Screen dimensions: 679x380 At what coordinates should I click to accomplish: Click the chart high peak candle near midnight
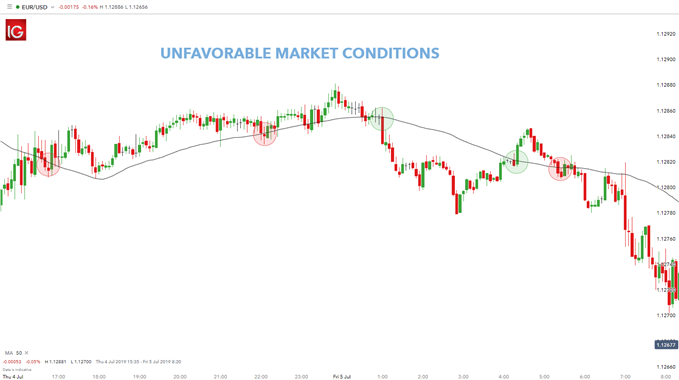(336, 96)
